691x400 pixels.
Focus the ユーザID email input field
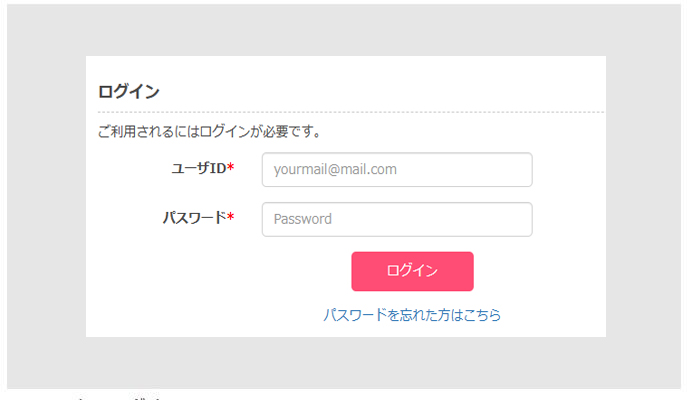[x=396, y=170]
